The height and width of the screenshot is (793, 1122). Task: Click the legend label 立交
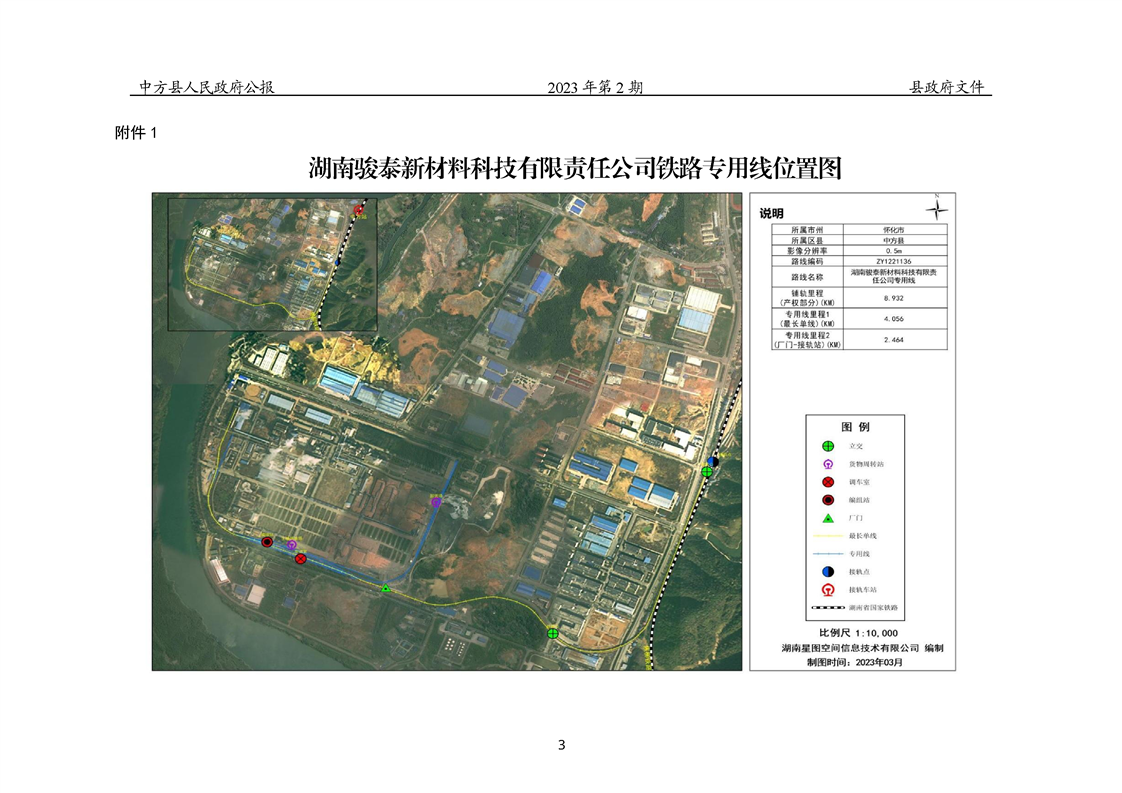coord(856,447)
